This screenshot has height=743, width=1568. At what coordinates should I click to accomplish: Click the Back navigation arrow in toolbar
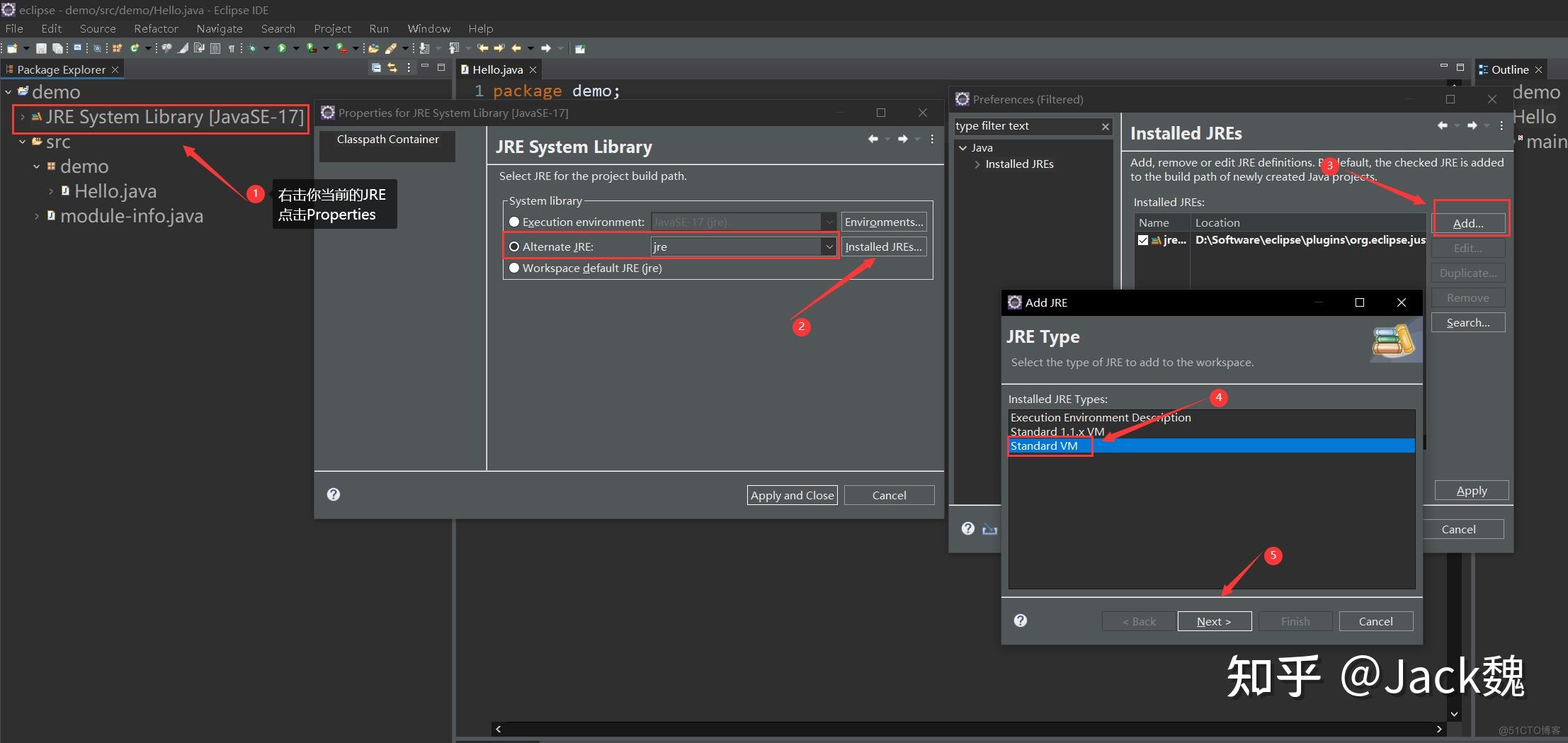pyautogui.click(x=516, y=48)
